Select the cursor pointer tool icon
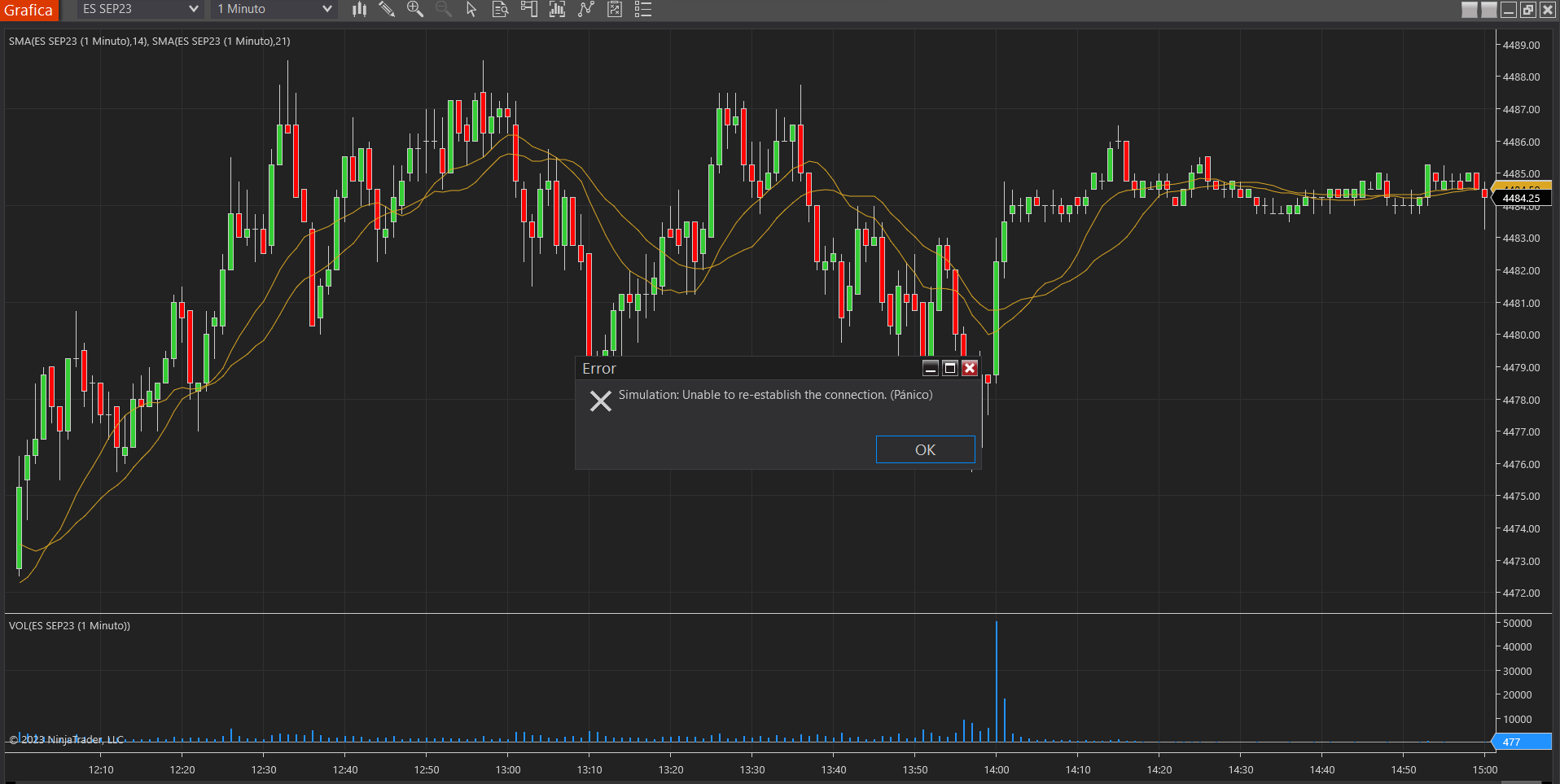Image resolution: width=1560 pixels, height=784 pixels. [x=471, y=9]
